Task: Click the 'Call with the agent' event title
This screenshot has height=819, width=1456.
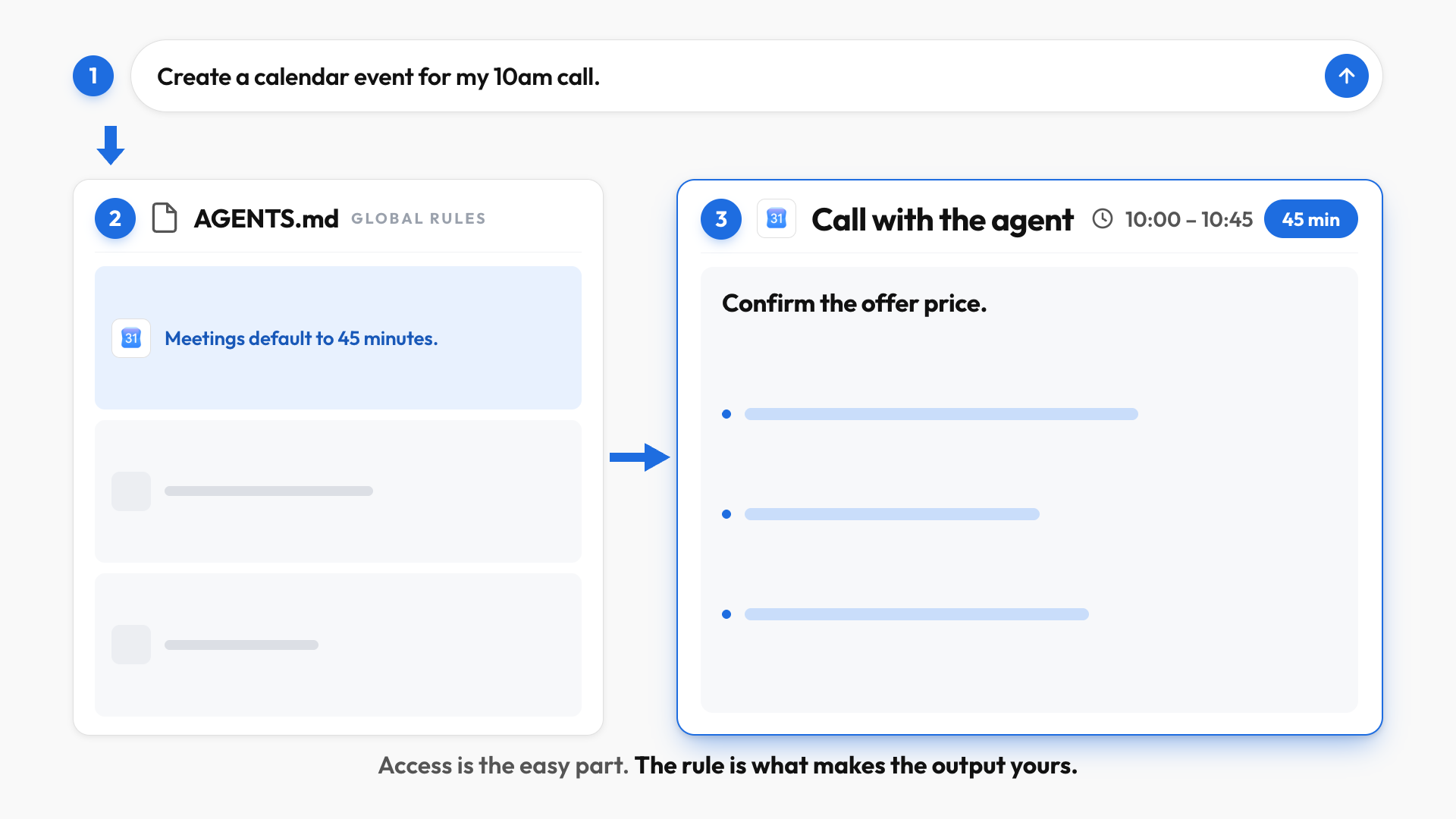Action: pyautogui.click(x=943, y=220)
